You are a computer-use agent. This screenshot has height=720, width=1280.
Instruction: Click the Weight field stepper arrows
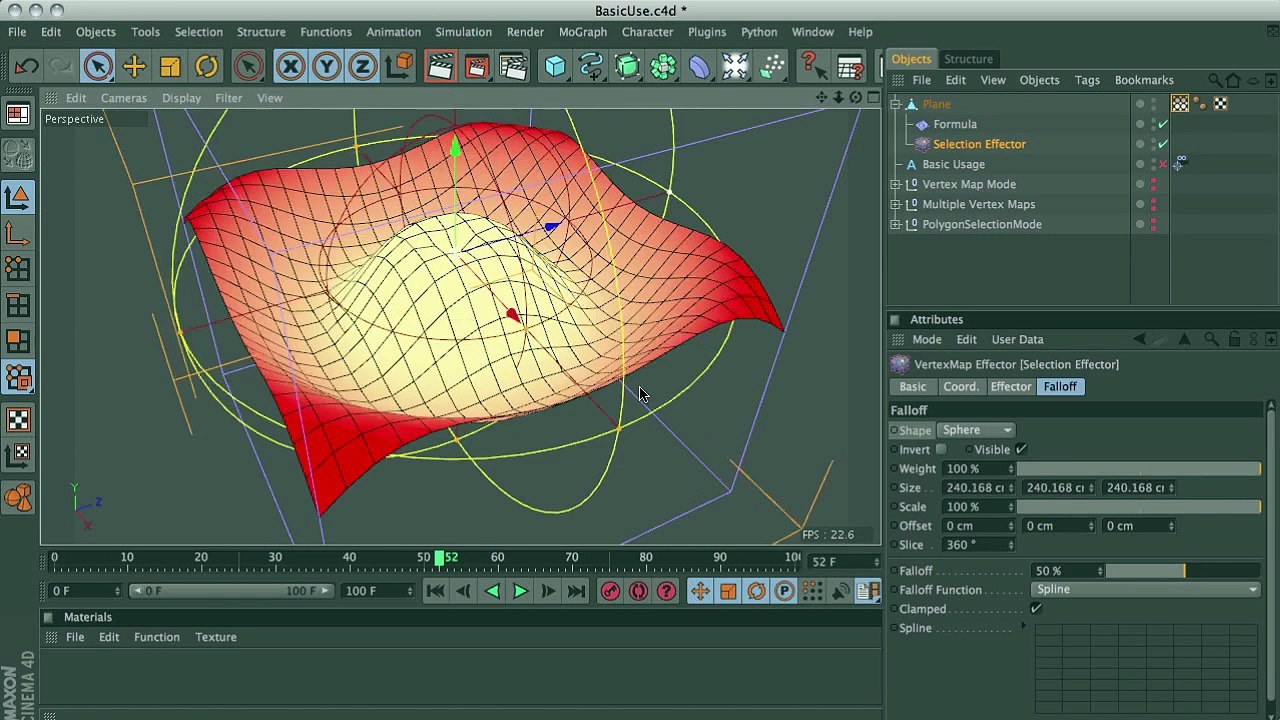(x=1011, y=469)
